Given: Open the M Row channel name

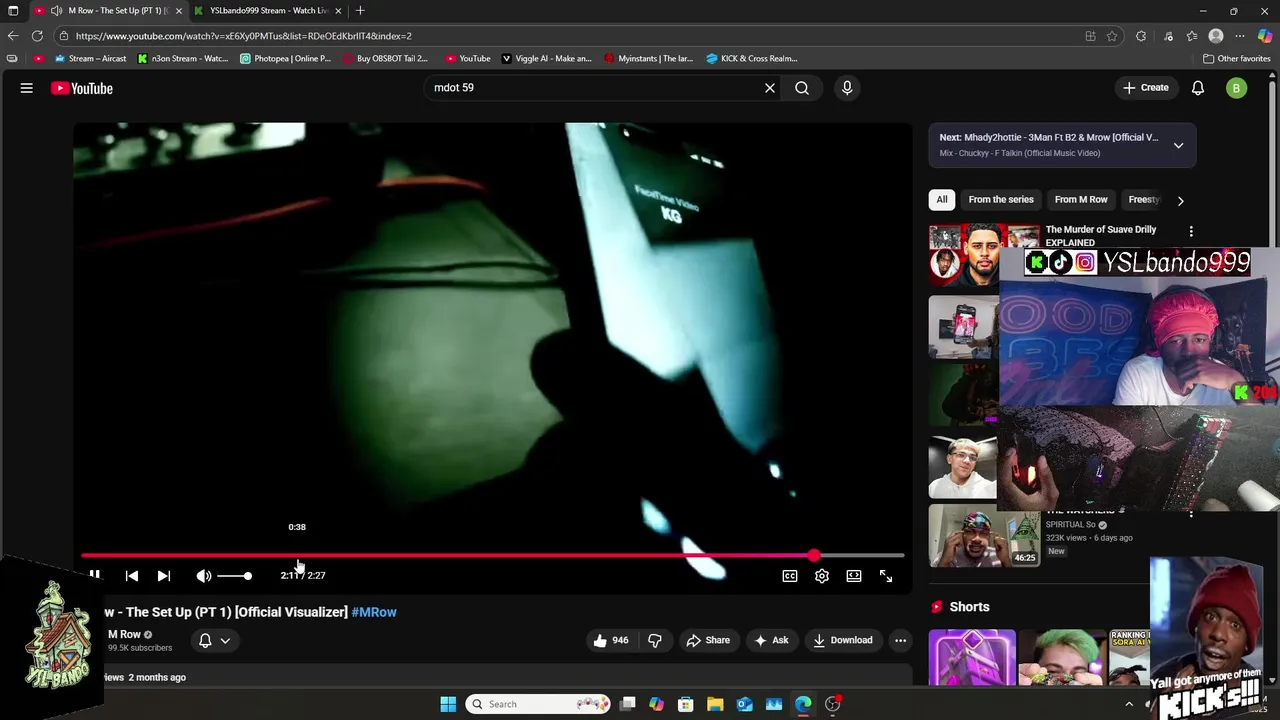Looking at the screenshot, I should coord(124,634).
